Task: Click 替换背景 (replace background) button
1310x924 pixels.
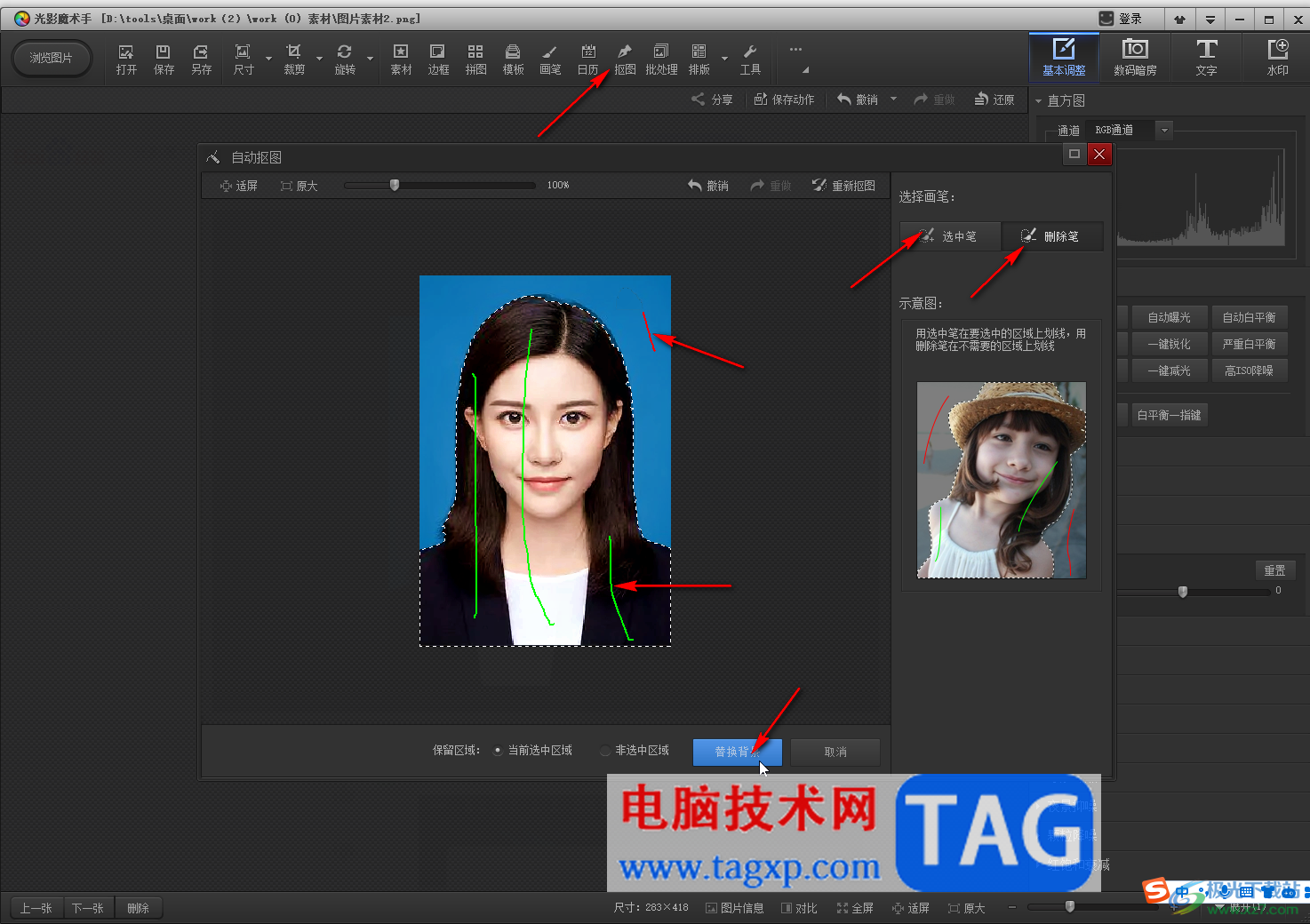Action: coord(738,752)
